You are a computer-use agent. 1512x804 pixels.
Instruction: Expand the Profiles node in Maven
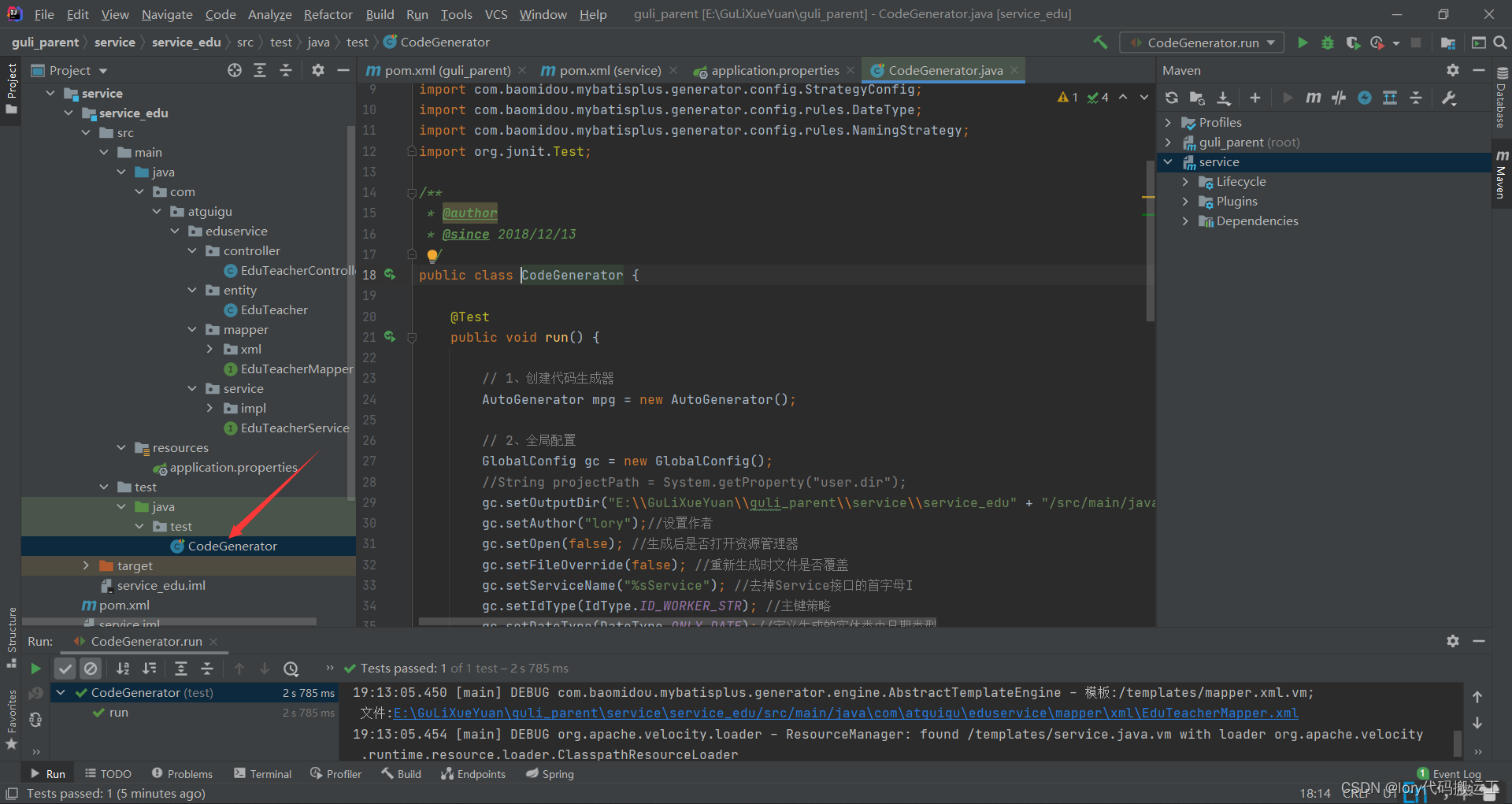tap(1168, 122)
